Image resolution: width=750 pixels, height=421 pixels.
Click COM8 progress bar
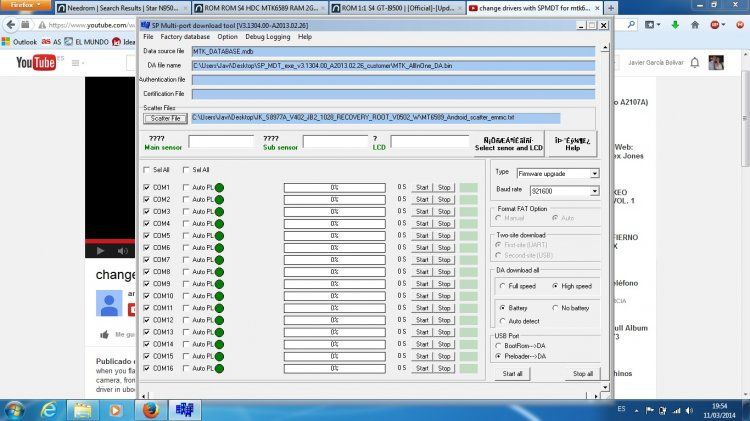[x=334, y=272]
